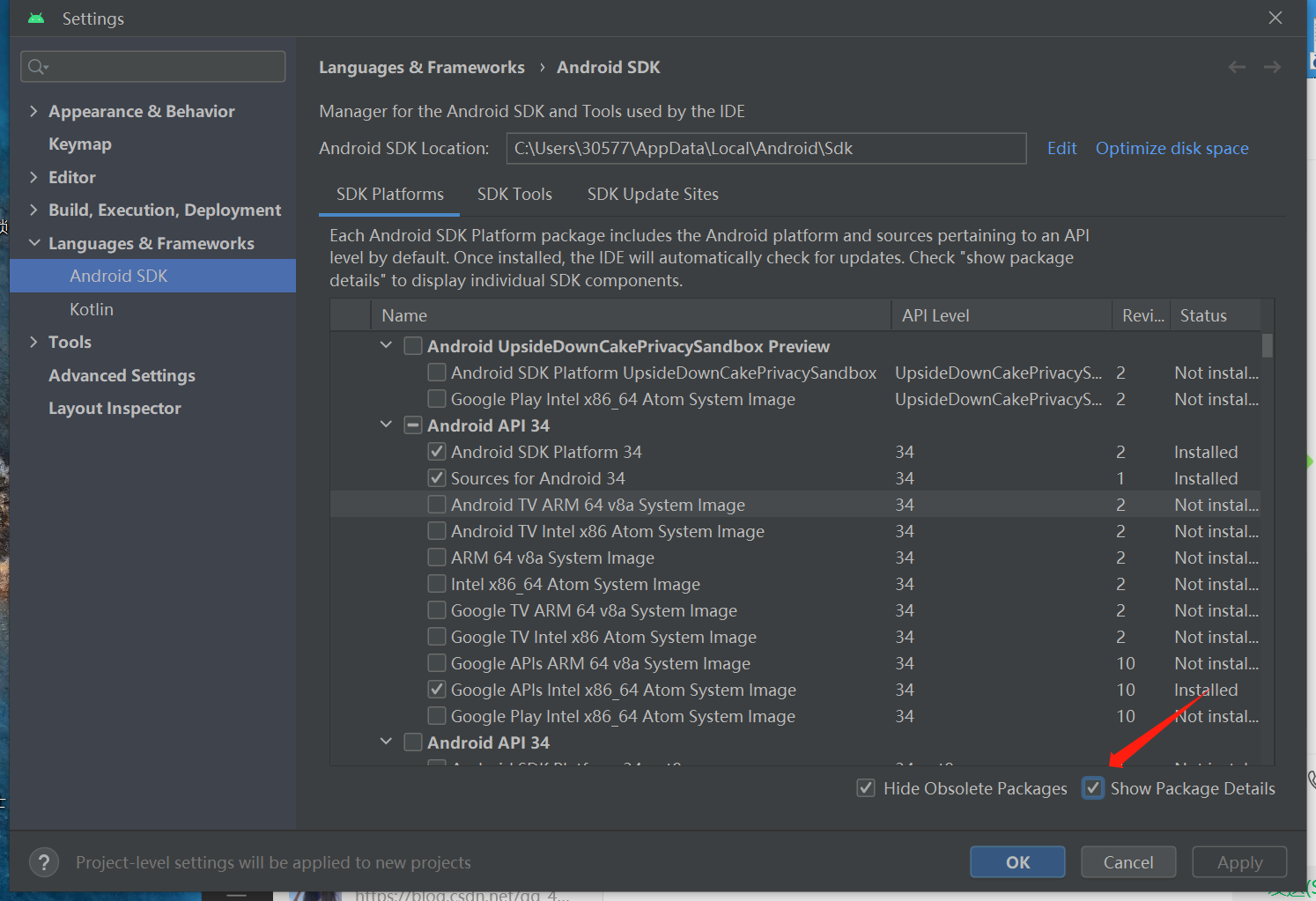Click the Revi... column header
Viewport: 1316px width, 901px height.
pyautogui.click(x=1142, y=315)
